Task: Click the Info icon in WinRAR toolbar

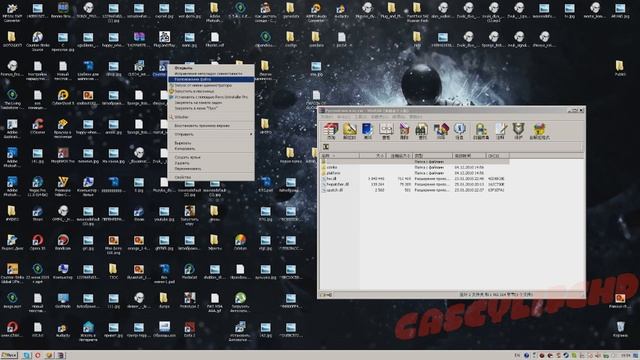Action: pyautogui.click(x=459, y=131)
